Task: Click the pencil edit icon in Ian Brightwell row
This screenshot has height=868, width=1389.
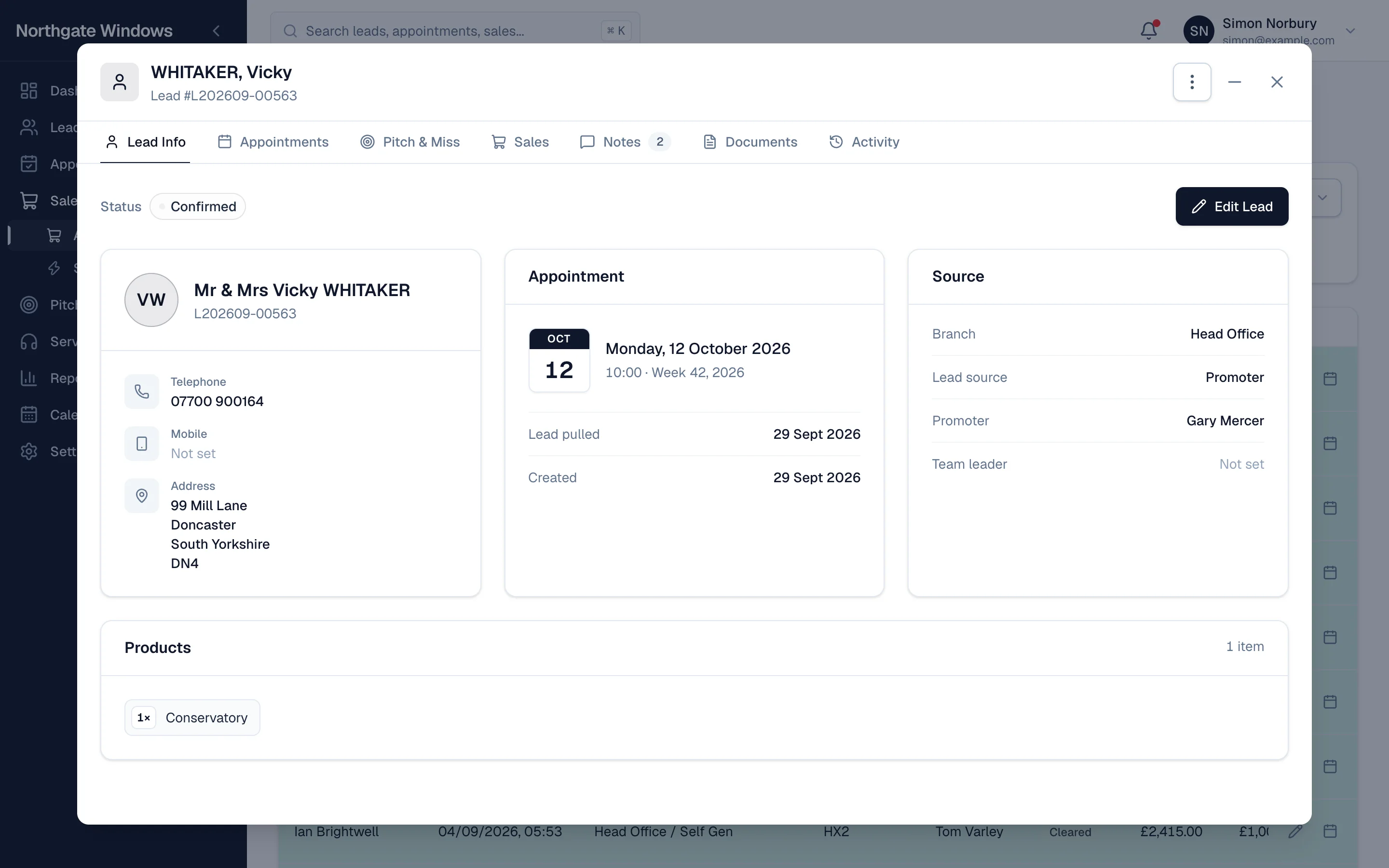Action: 1295,831
